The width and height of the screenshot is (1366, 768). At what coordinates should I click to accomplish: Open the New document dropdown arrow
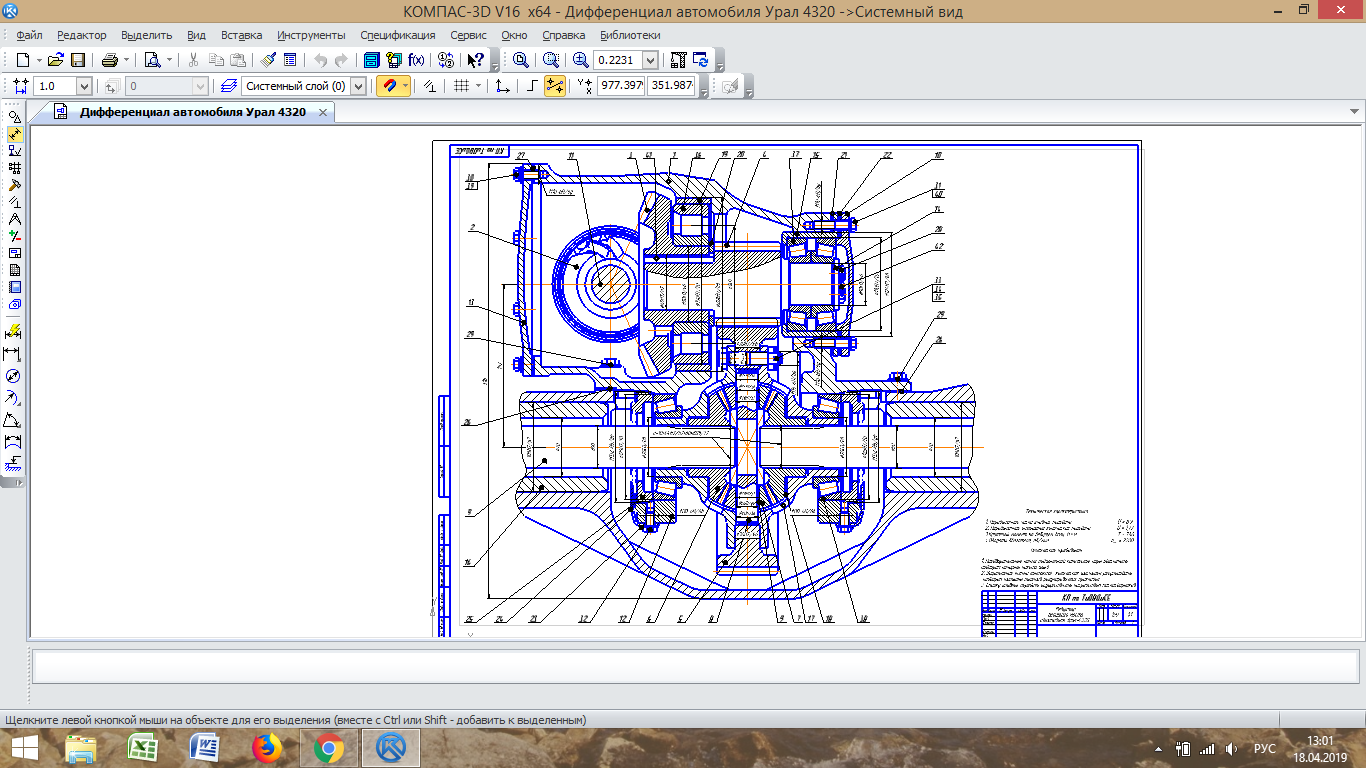(39, 60)
